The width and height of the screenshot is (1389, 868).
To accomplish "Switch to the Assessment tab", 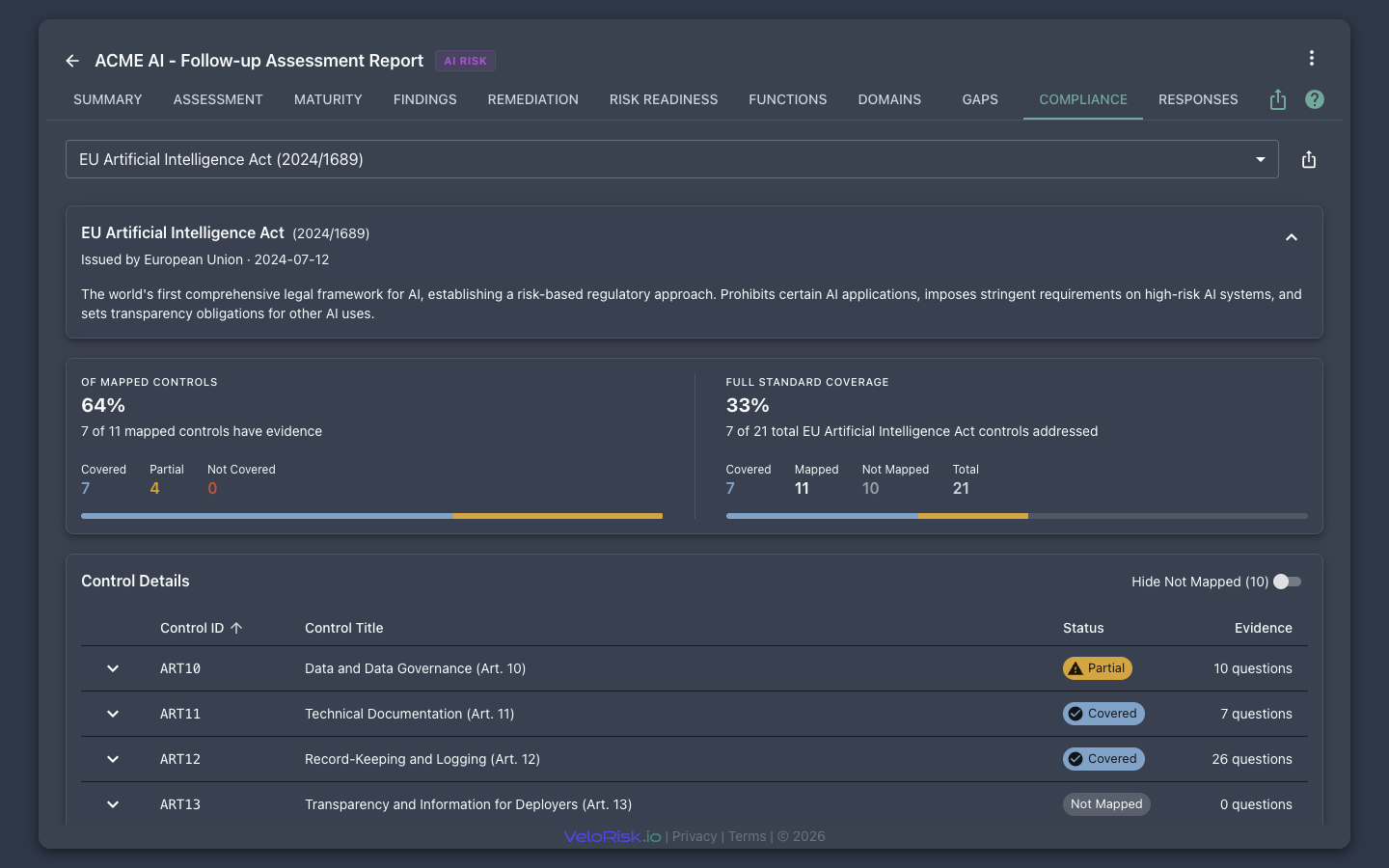I will click(x=218, y=99).
